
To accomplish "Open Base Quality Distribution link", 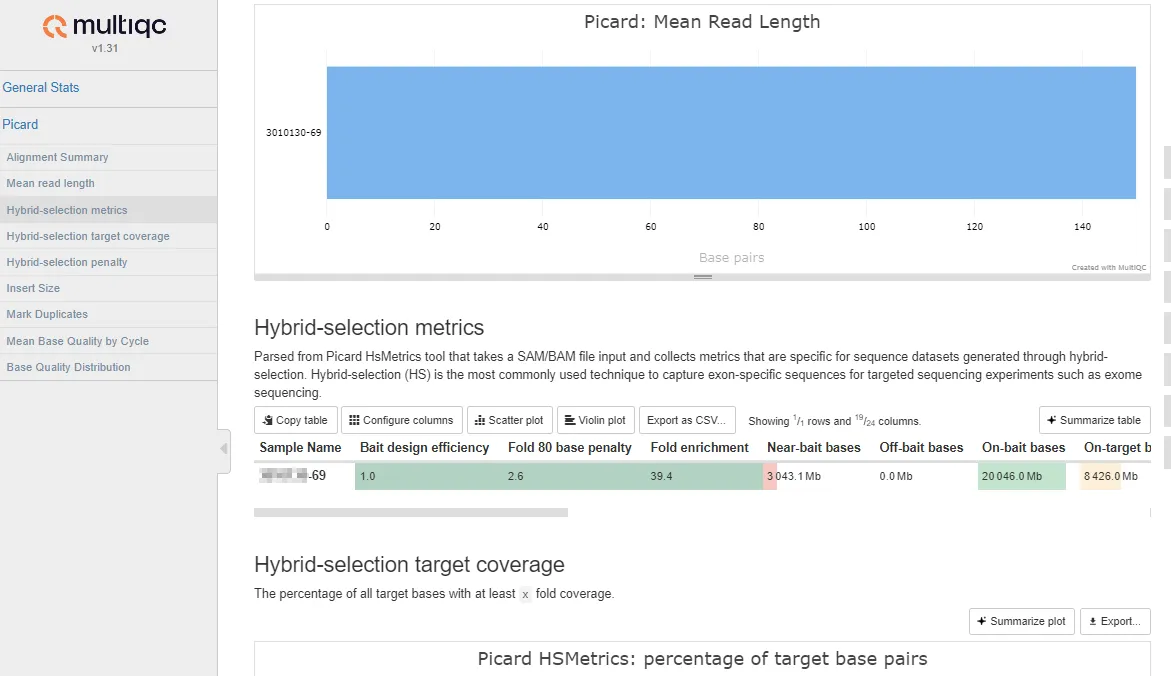I will [x=68, y=367].
